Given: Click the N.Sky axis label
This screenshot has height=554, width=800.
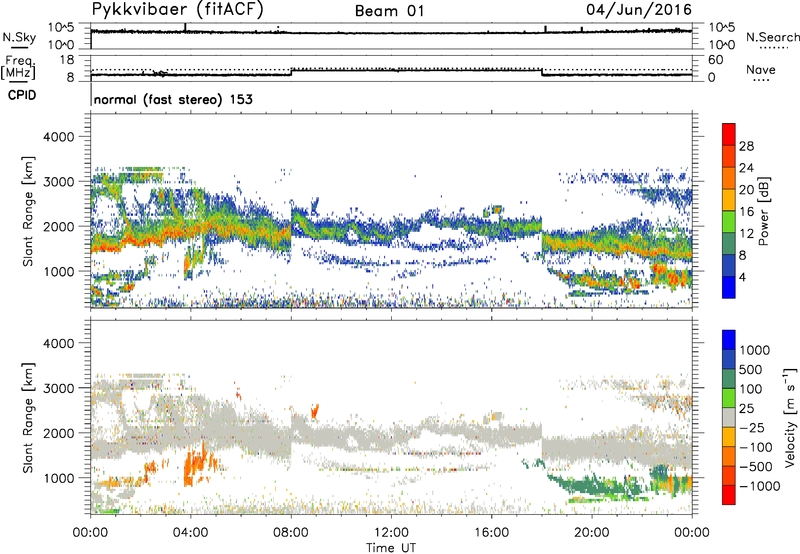Looking at the screenshot, I should [19, 38].
